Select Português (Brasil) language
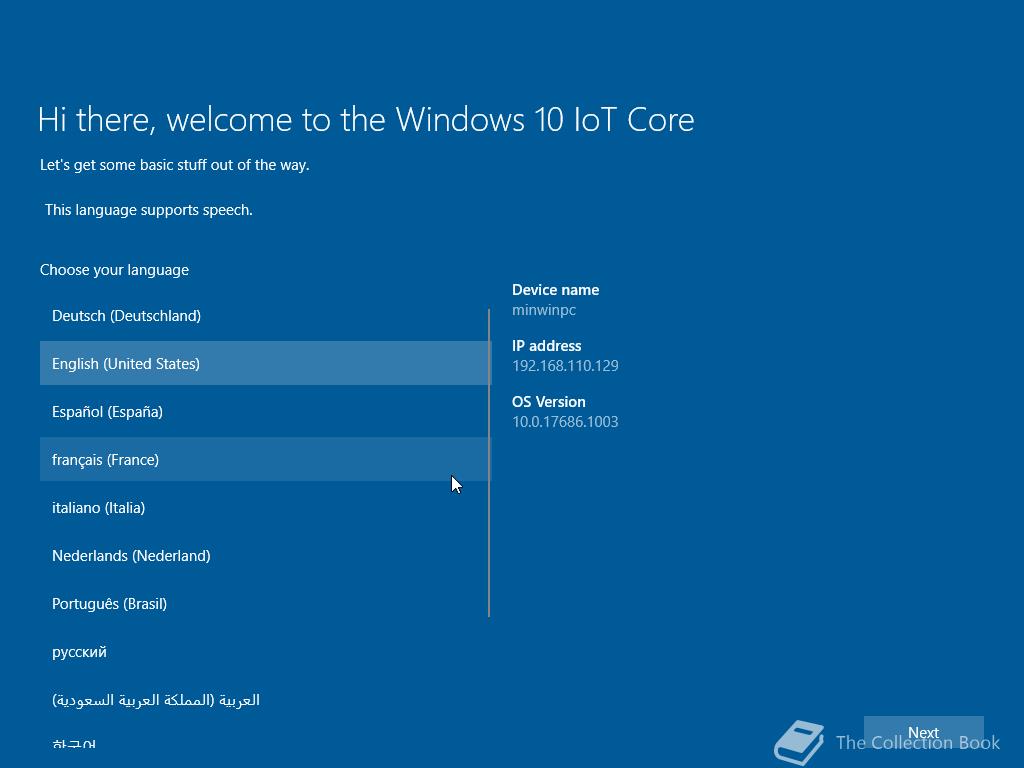 [x=264, y=603]
